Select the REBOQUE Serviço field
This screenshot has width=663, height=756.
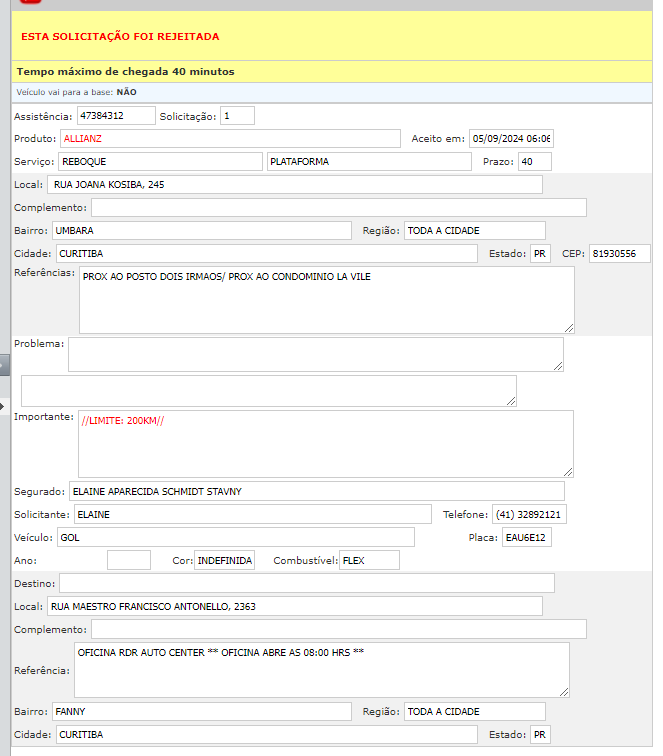pos(159,161)
